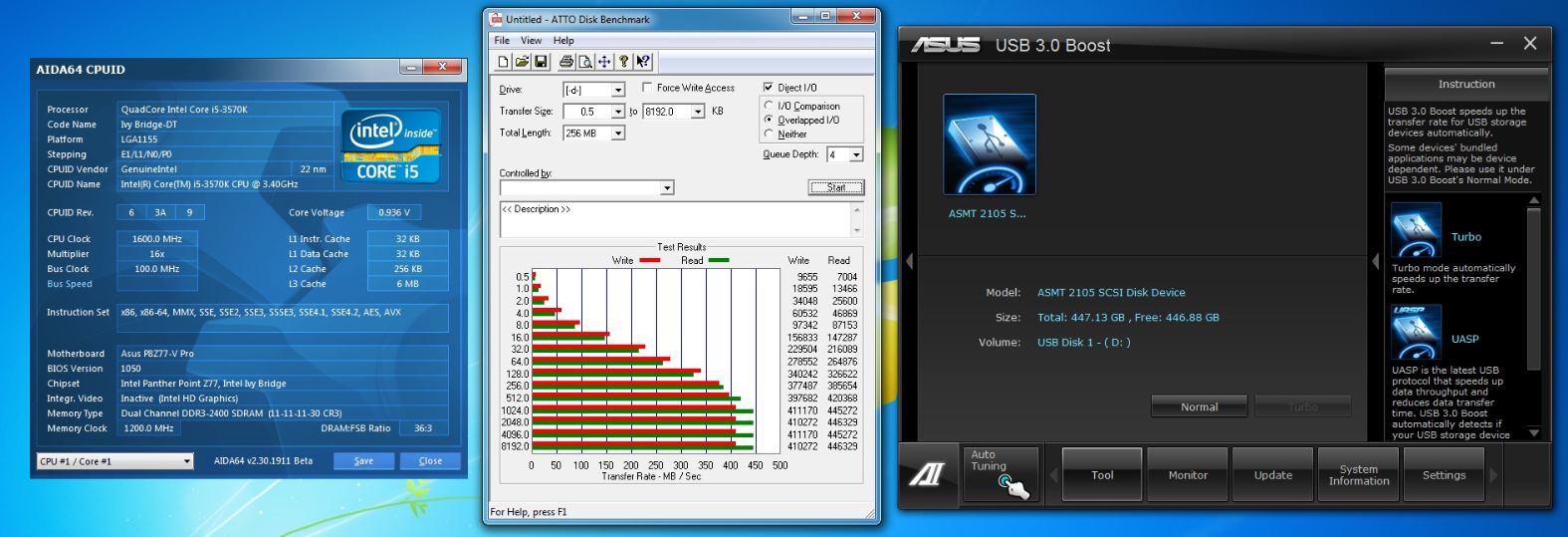Viewport: 1568px width, 537px height.
Task: Click the New file icon in ATTO toolbar
Action: [x=504, y=62]
